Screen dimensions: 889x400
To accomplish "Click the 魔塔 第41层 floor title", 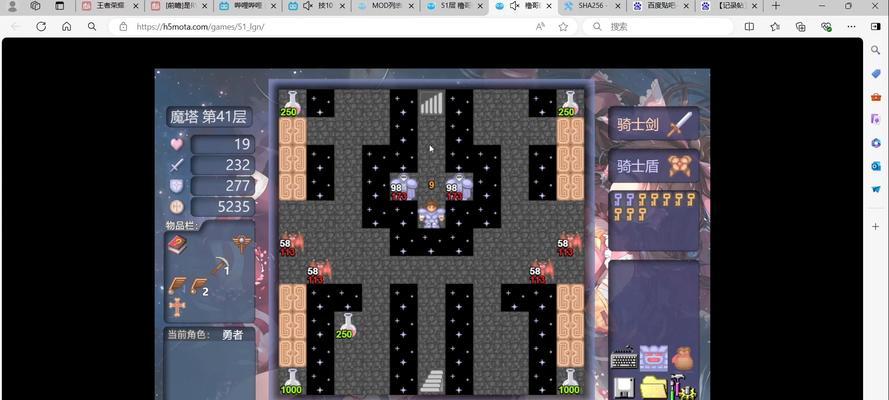I will tap(209, 117).
